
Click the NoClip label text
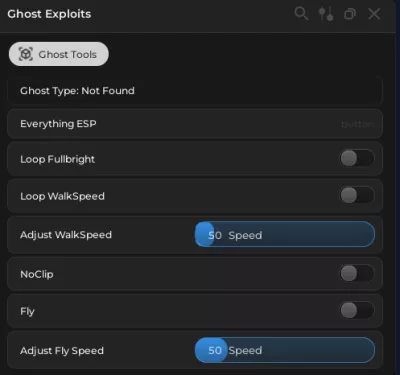point(37,274)
